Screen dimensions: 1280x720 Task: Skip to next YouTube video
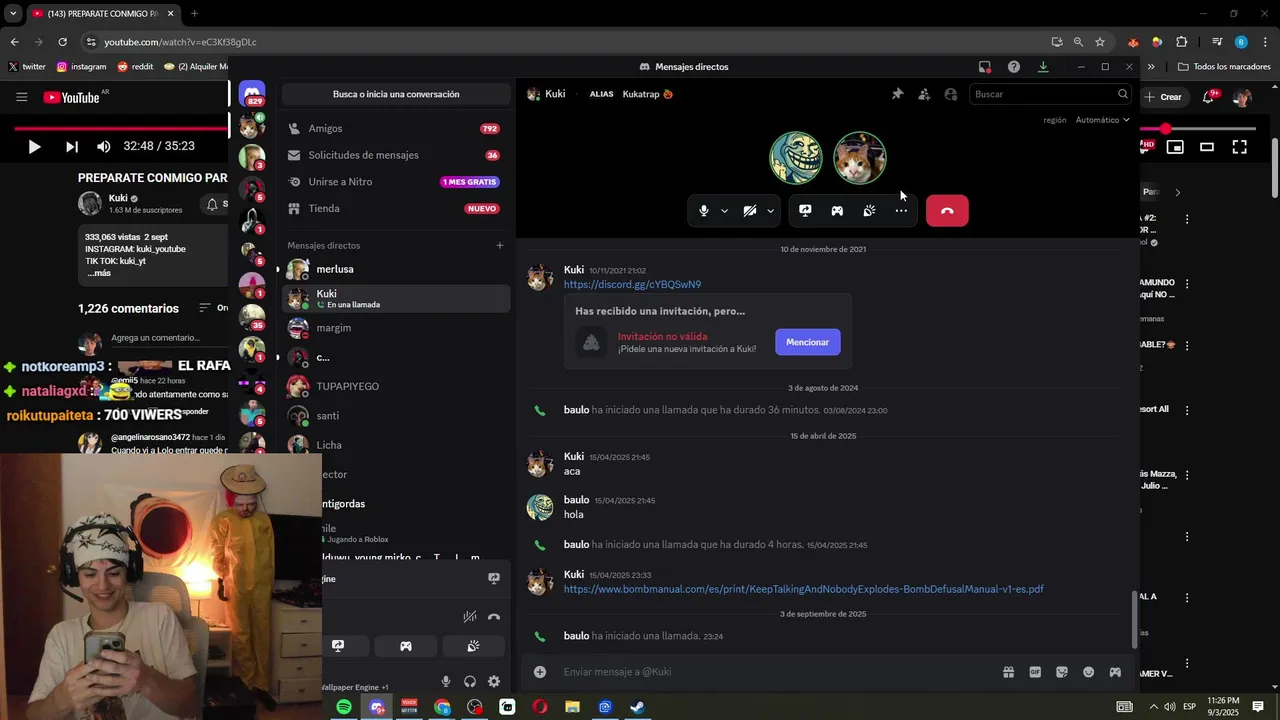click(72, 146)
